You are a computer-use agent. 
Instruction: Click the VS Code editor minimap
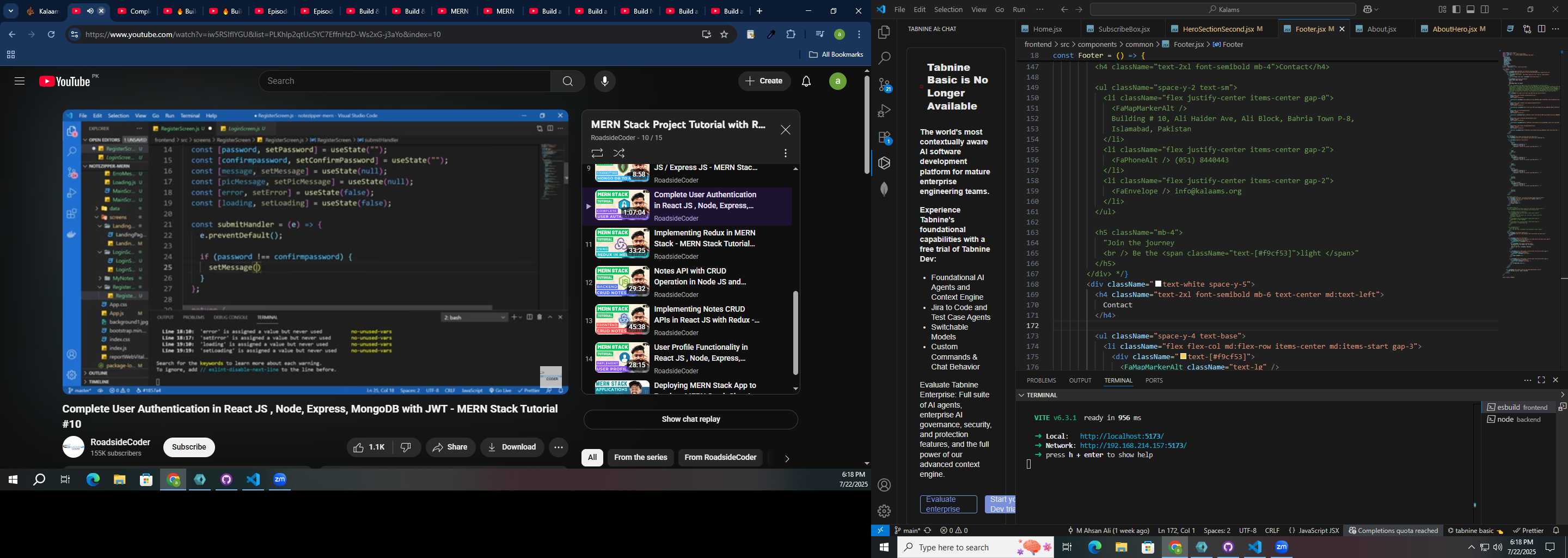pyautogui.click(x=1531, y=165)
